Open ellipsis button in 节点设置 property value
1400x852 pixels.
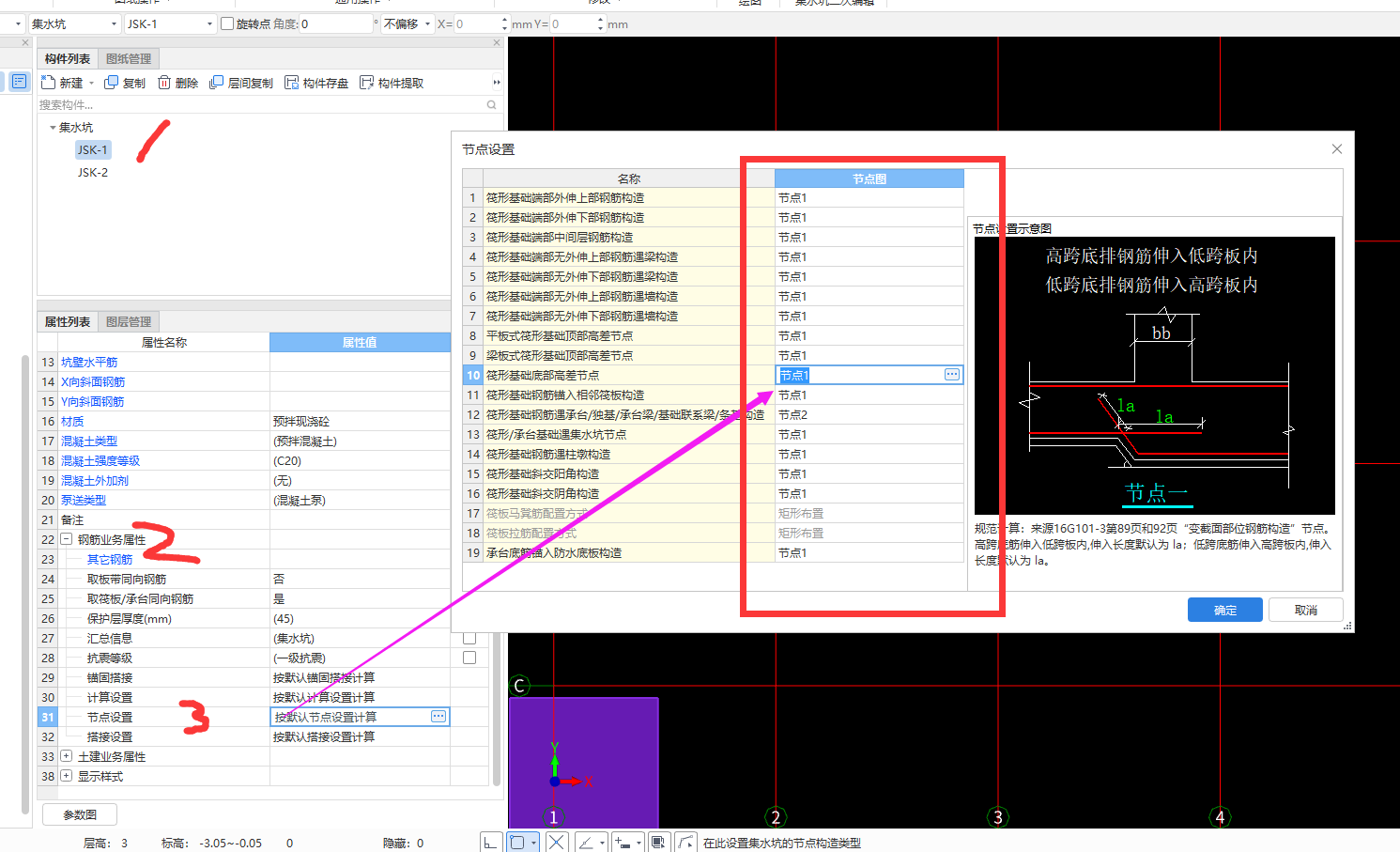pyautogui.click(x=438, y=717)
